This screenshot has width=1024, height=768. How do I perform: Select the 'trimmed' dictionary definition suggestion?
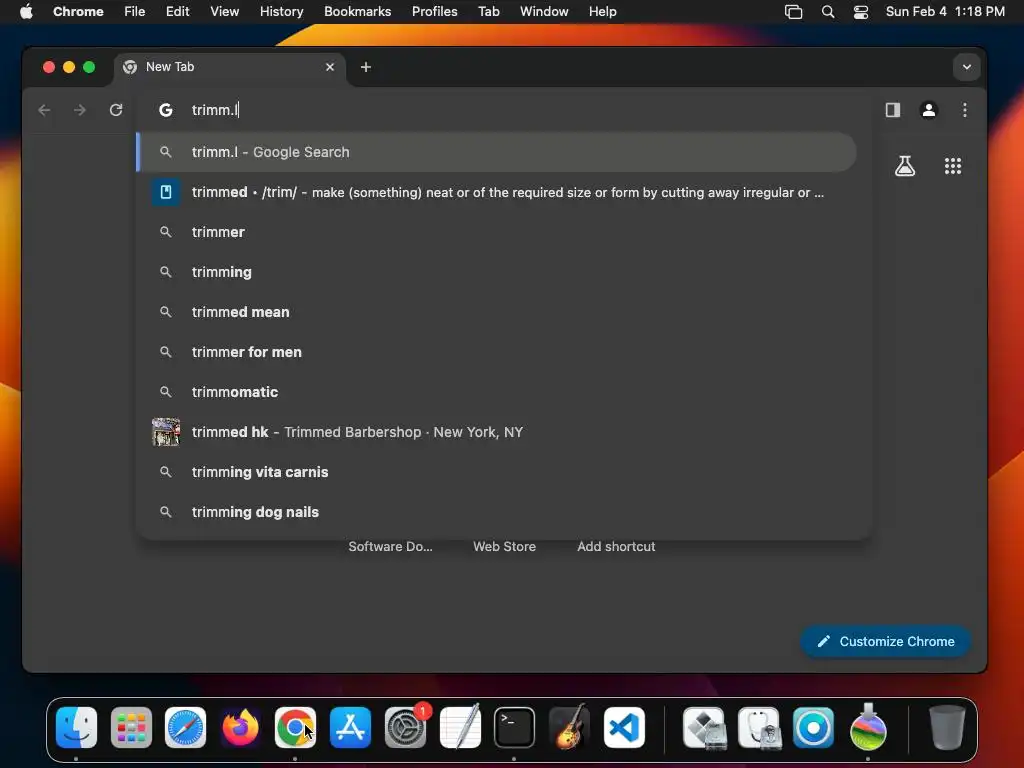[496, 192]
